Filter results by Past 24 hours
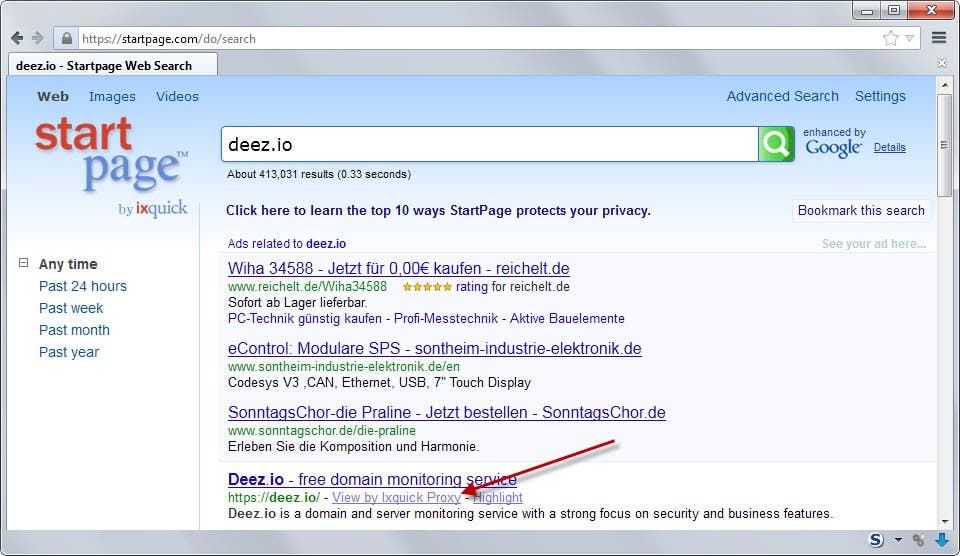Image resolution: width=960 pixels, height=556 pixels. coord(83,286)
